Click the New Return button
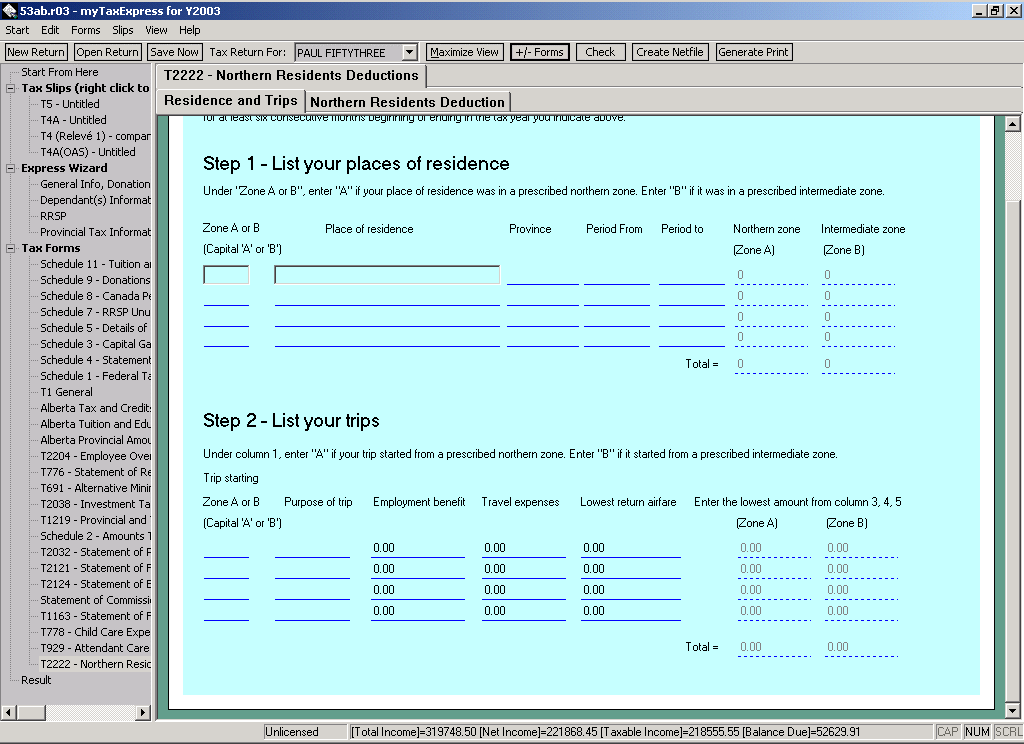1024x744 pixels. tap(36, 52)
